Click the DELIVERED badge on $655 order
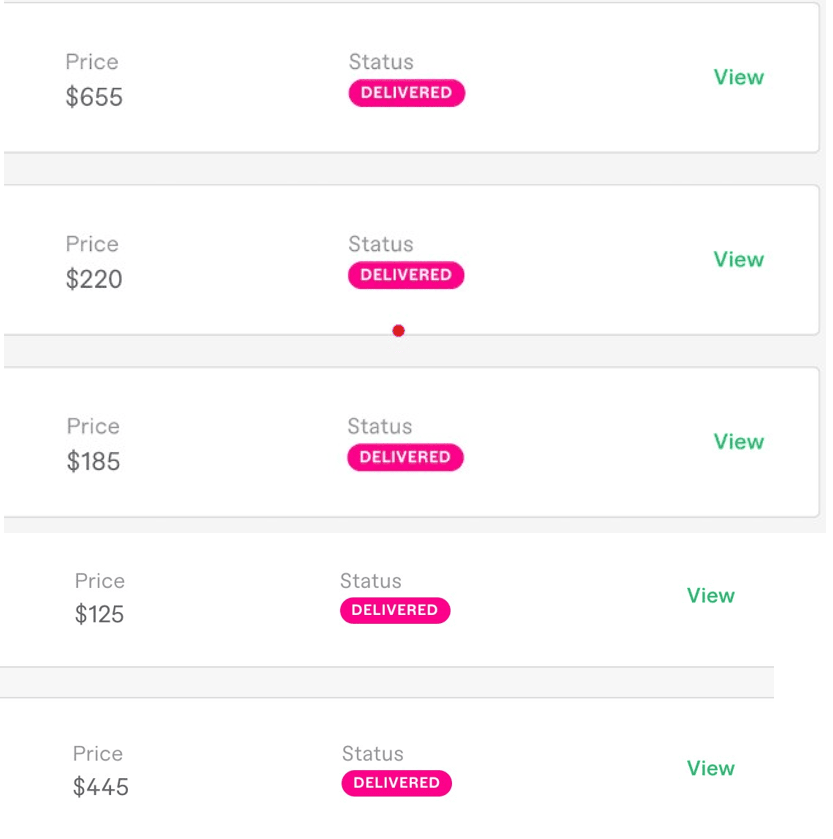Image resolution: width=833 pixels, height=839 pixels. 406,93
